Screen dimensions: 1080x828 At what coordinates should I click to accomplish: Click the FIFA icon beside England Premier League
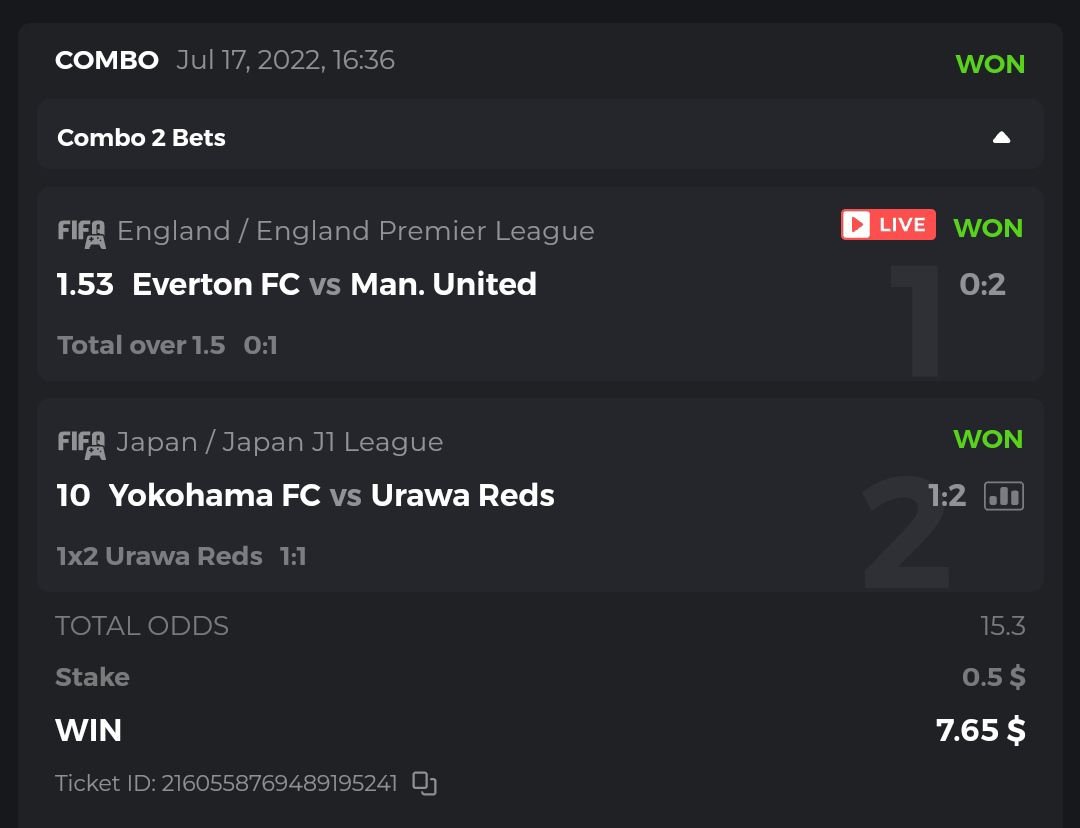tap(81, 232)
